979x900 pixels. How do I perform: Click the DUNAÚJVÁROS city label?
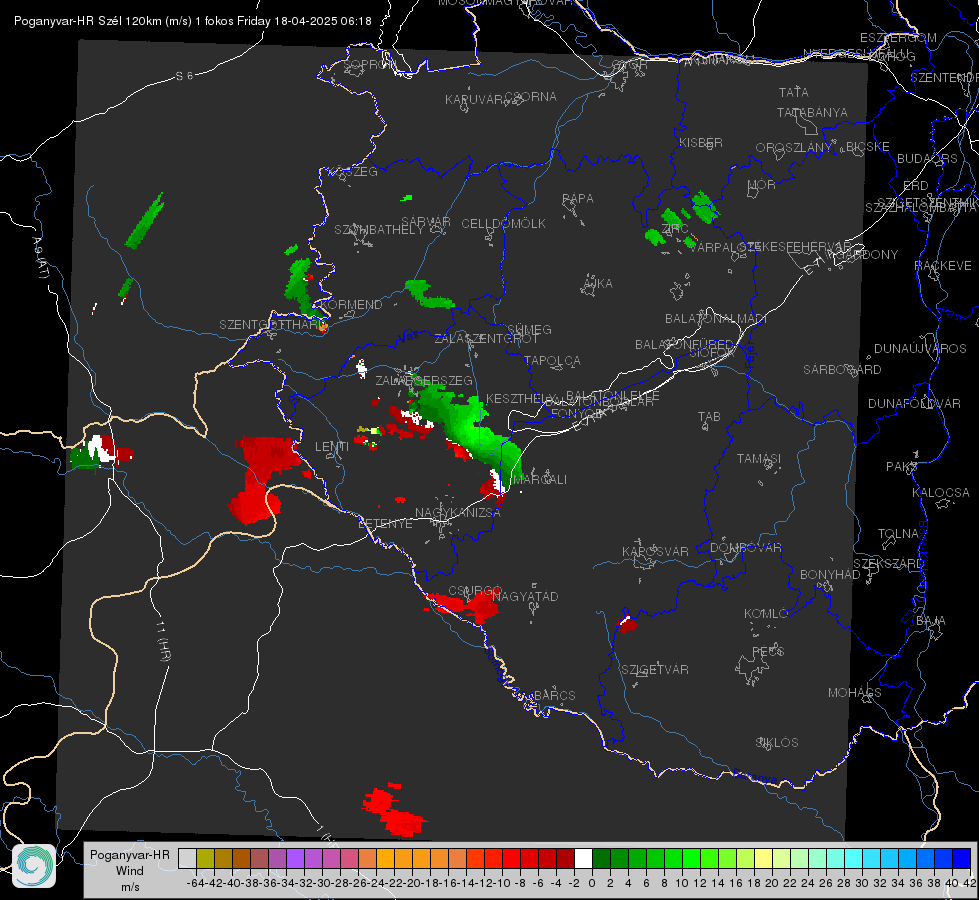pos(920,349)
